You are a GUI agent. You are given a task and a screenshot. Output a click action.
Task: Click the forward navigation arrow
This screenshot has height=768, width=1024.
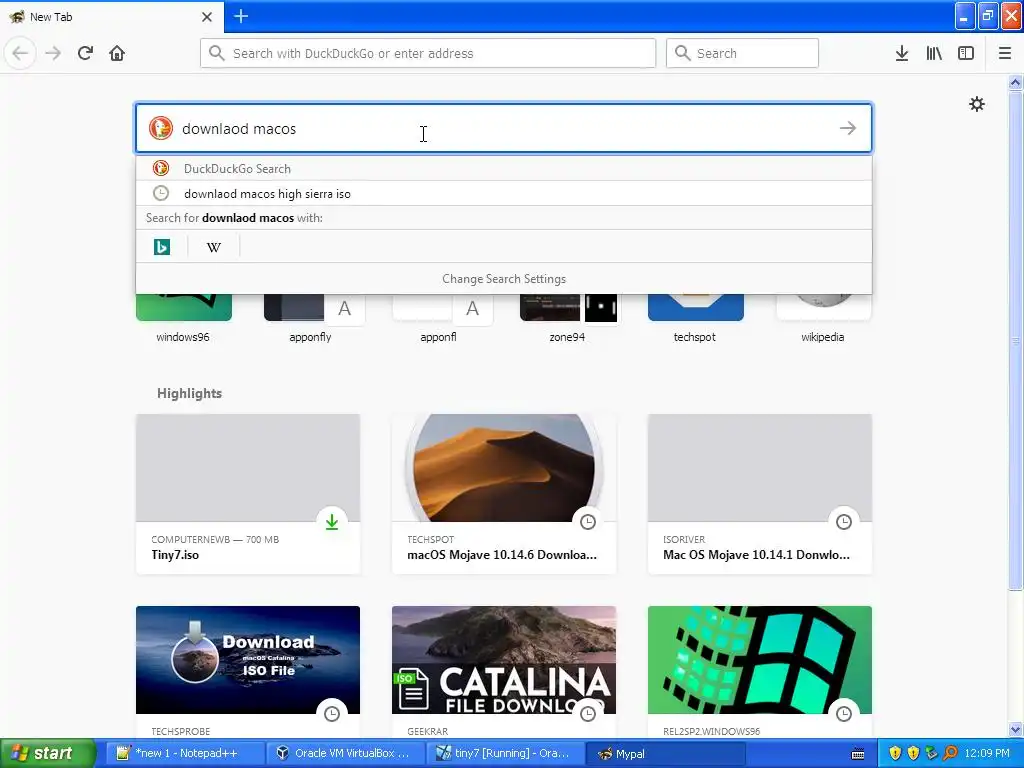coord(54,53)
